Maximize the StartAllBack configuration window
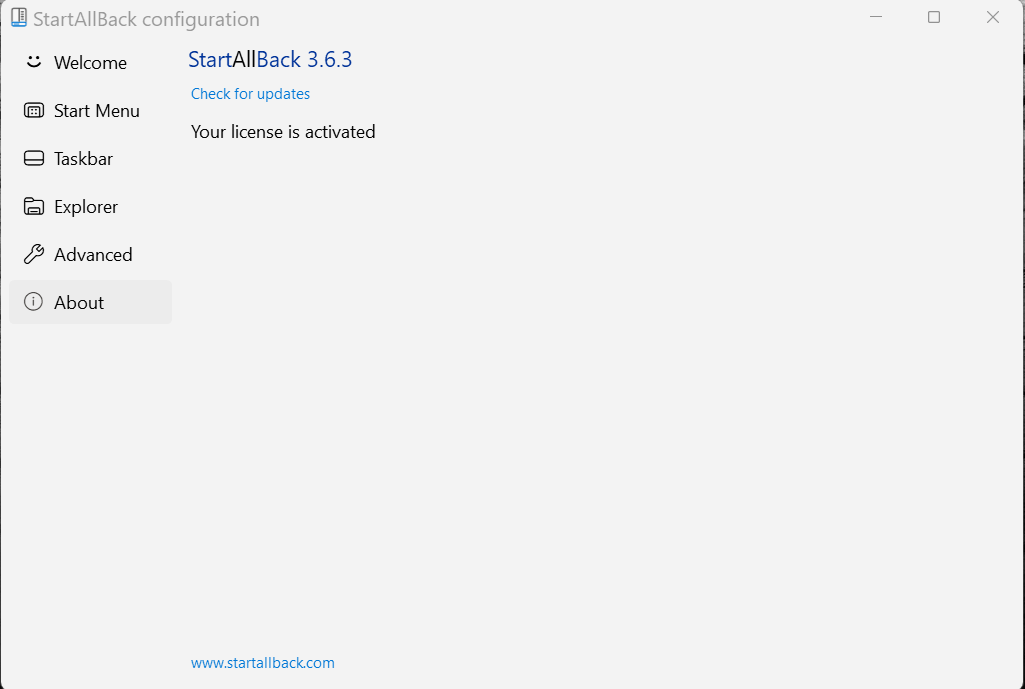The height and width of the screenshot is (689, 1025). [934, 18]
